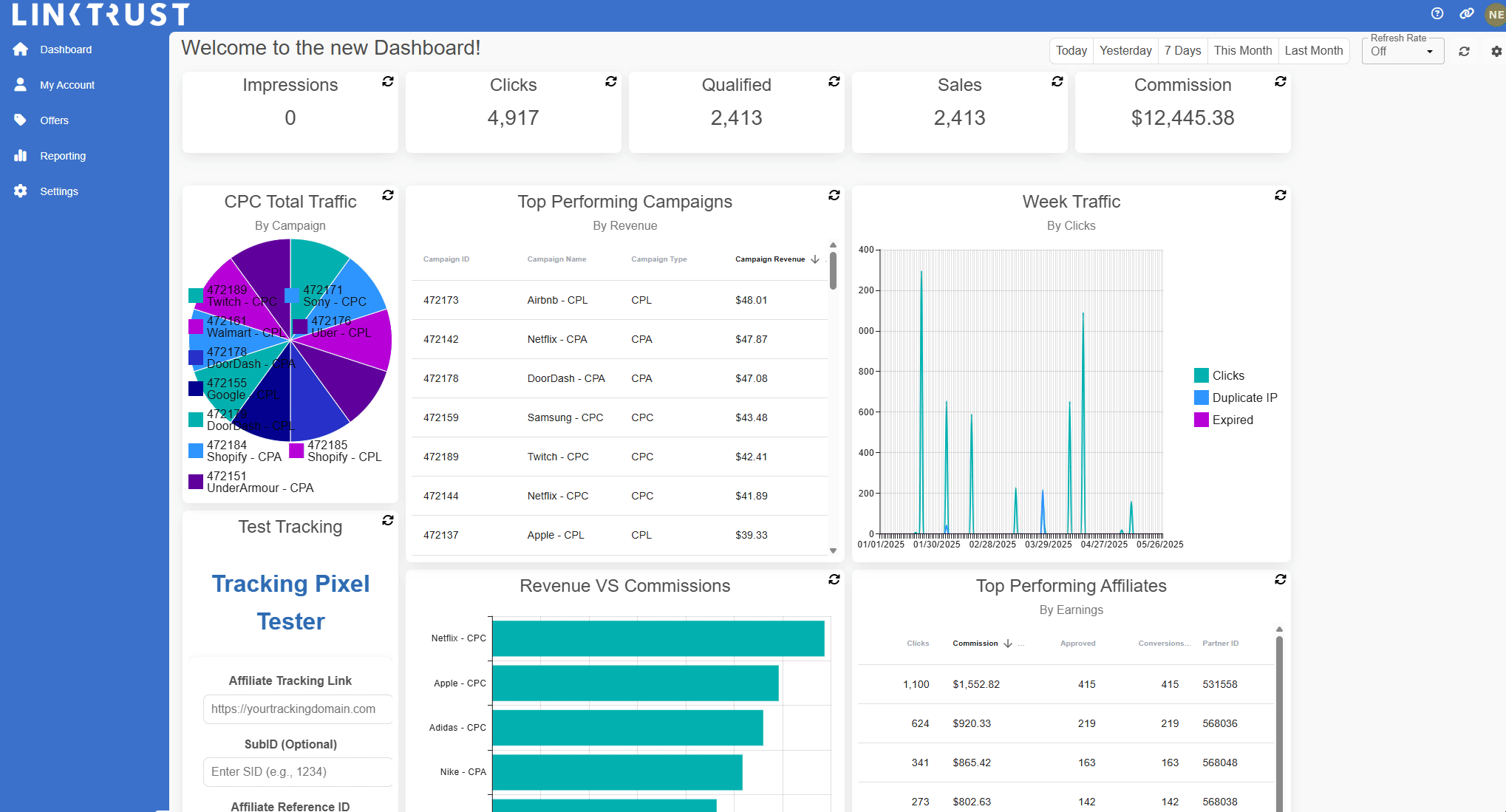Click the link chain icon in header
This screenshot has height=812, width=1506.
click(x=1467, y=13)
